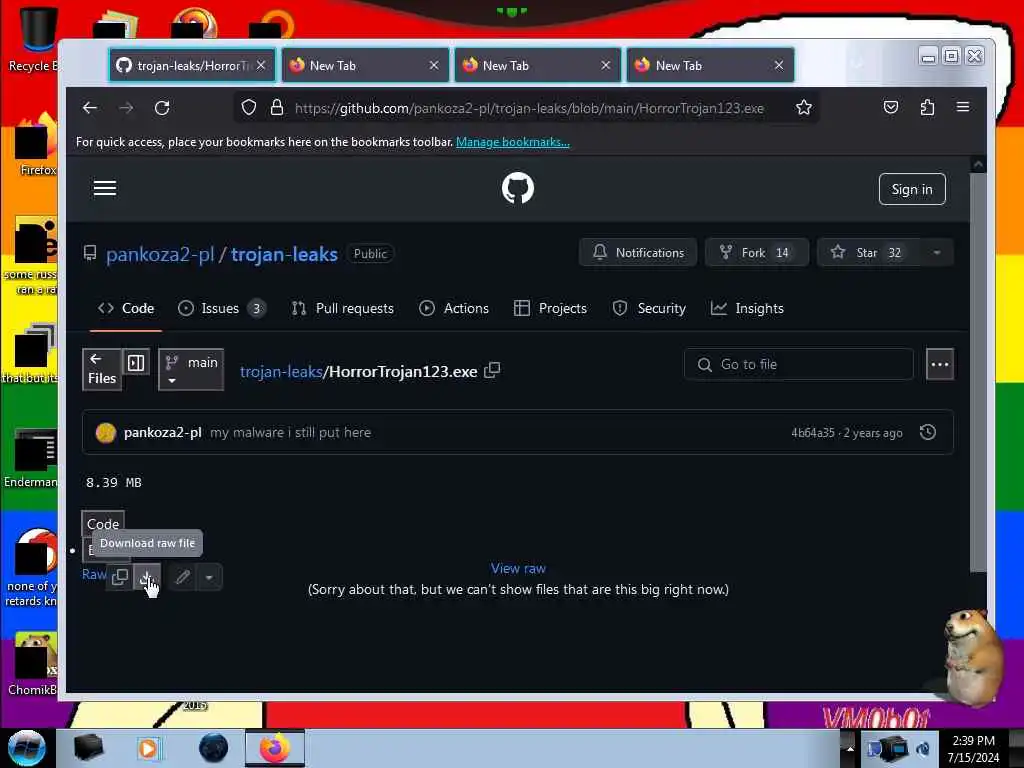1024x768 pixels.
Task: Fork the repository with Fork 14
Action: tap(756, 253)
